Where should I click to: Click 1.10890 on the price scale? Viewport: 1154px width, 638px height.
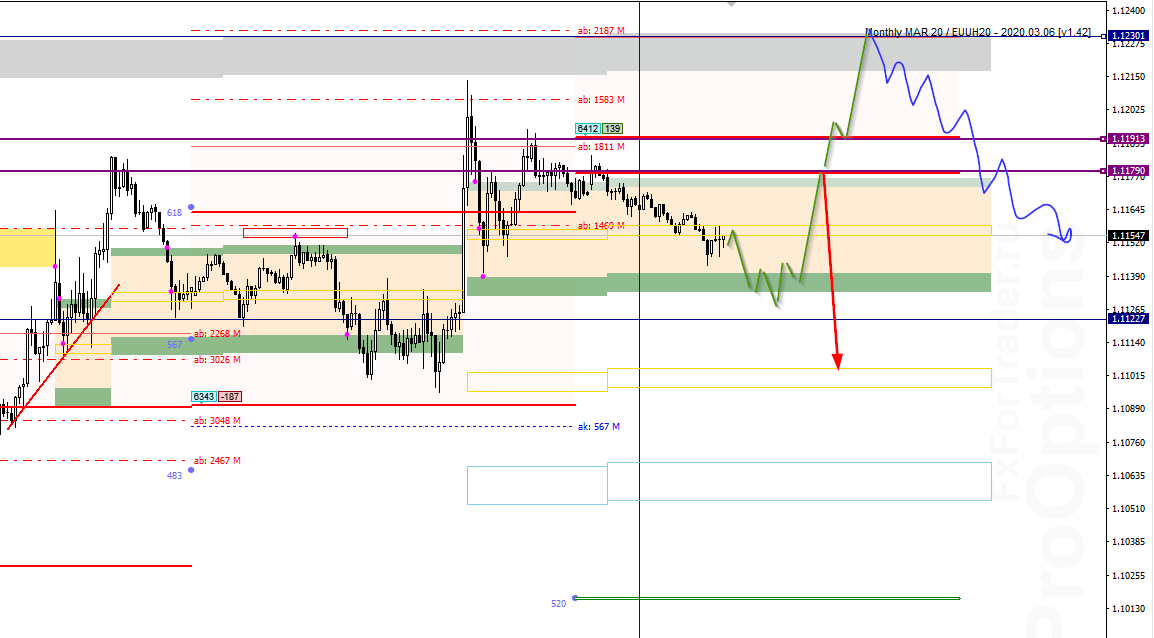click(1128, 408)
